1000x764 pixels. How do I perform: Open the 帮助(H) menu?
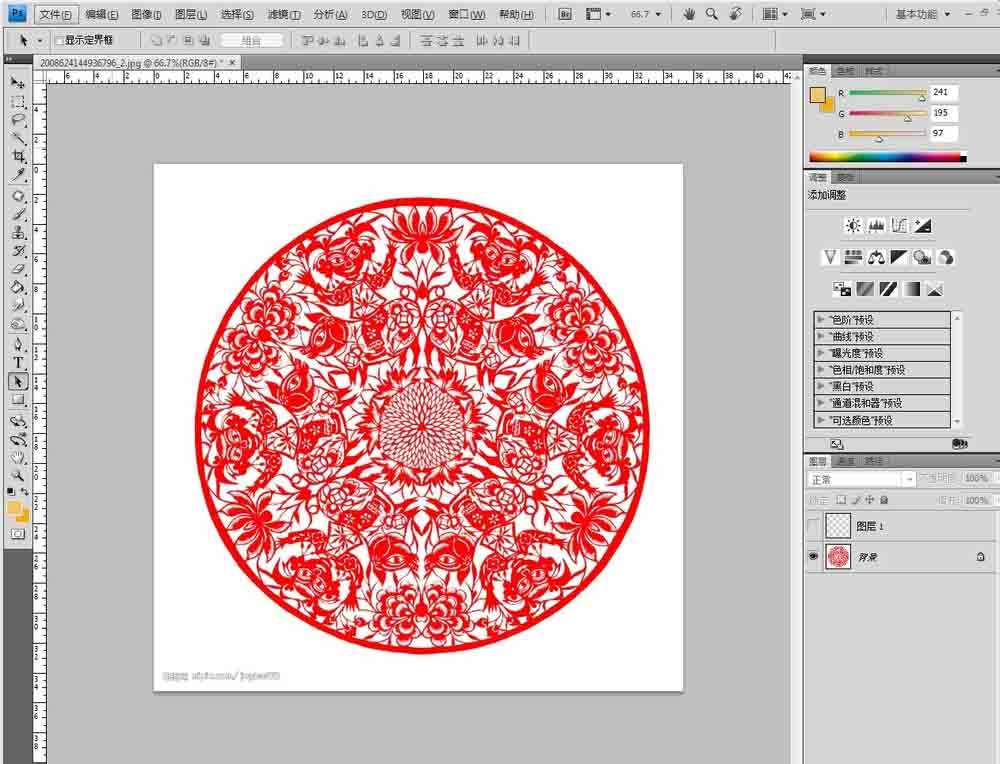(x=516, y=14)
